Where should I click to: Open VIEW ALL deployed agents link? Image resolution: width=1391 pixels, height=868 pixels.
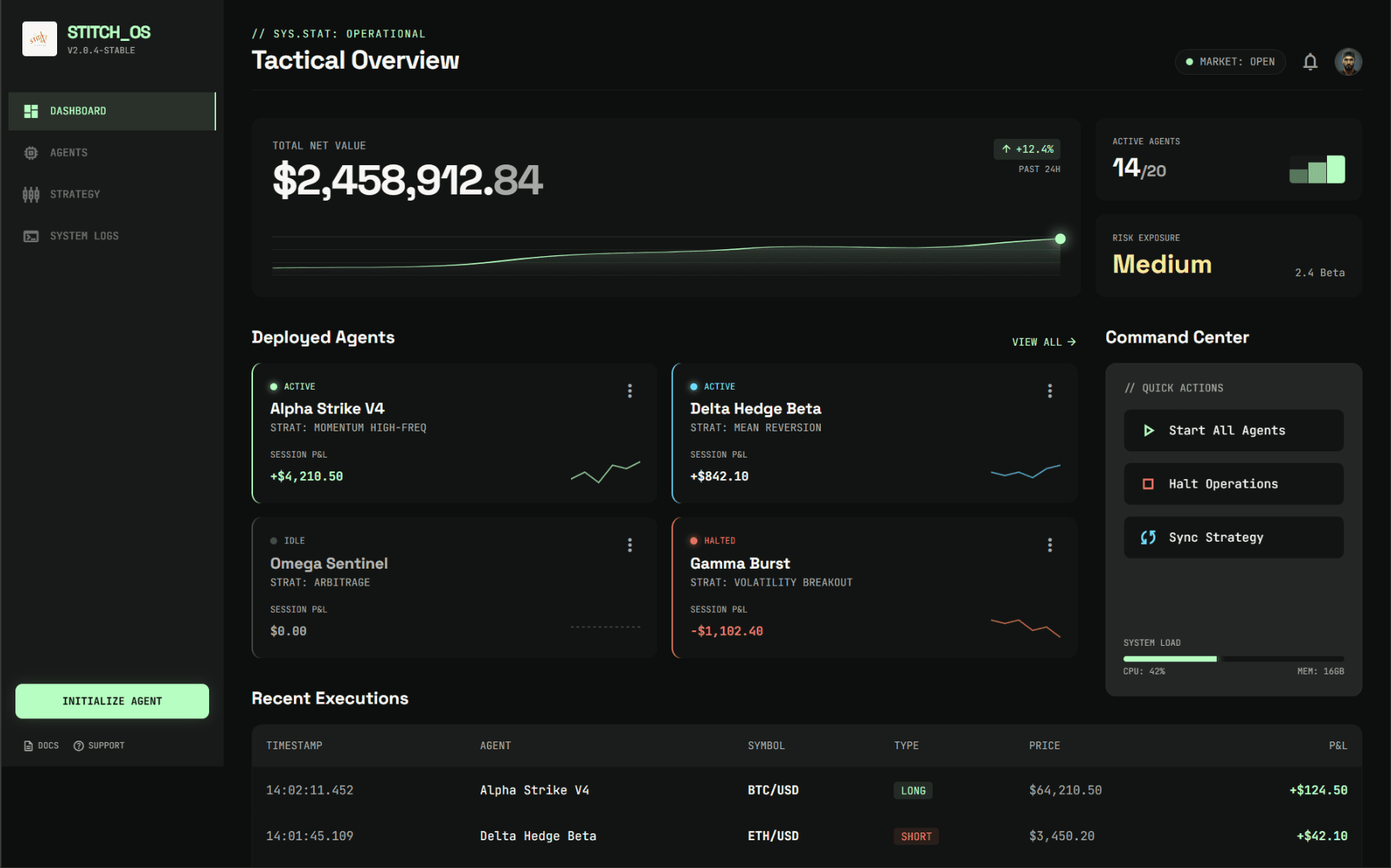(x=1043, y=342)
